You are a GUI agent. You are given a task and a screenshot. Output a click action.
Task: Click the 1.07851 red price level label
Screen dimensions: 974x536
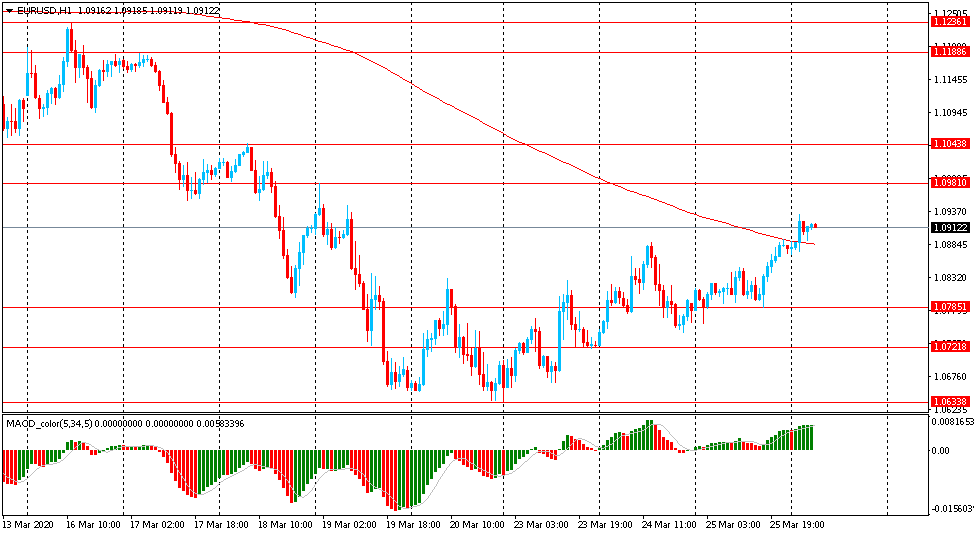click(x=950, y=307)
